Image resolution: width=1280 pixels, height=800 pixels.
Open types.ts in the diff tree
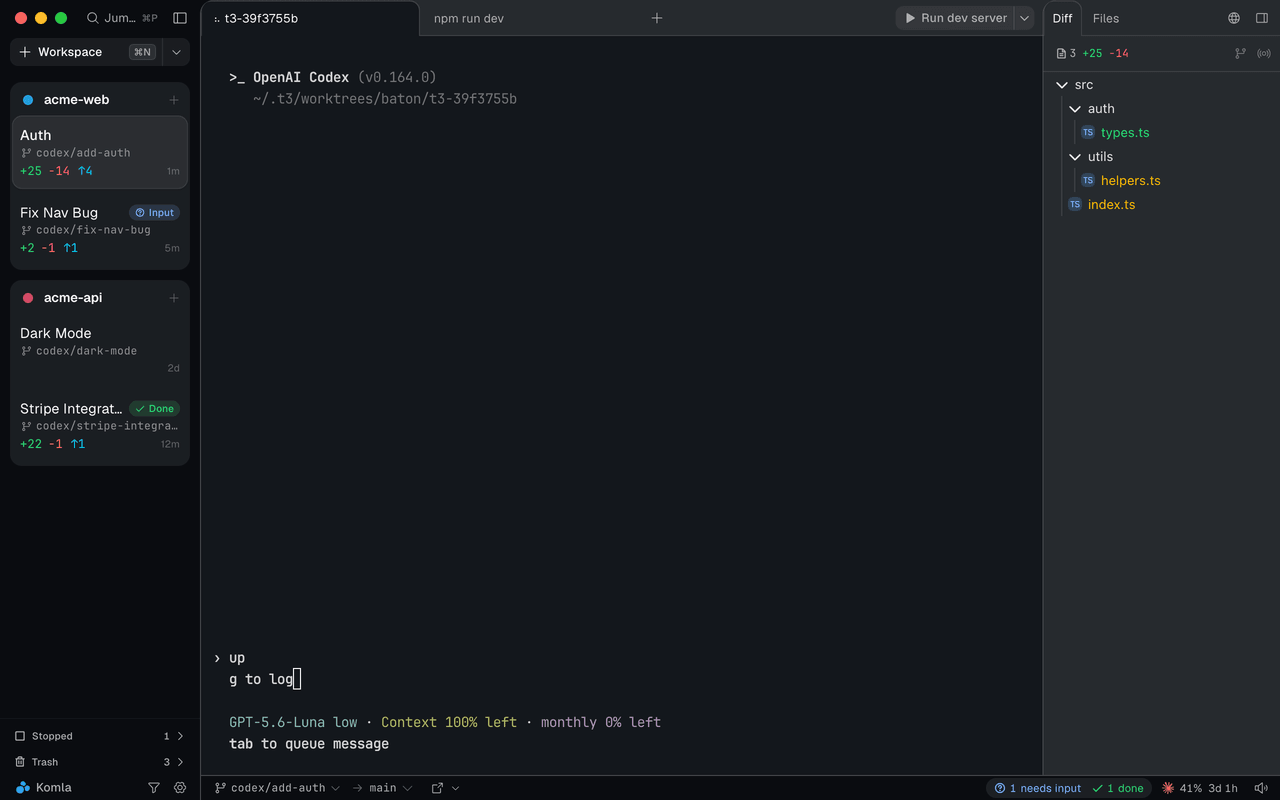(x=1125, y=133)
